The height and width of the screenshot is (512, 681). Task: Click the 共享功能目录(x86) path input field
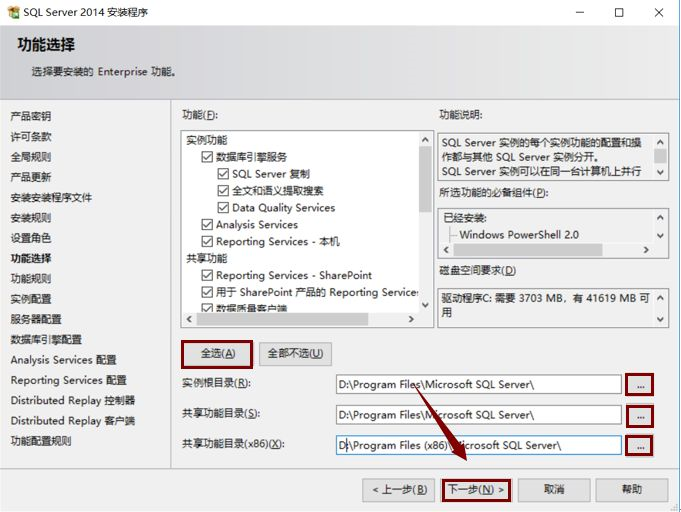coord(479,446)
